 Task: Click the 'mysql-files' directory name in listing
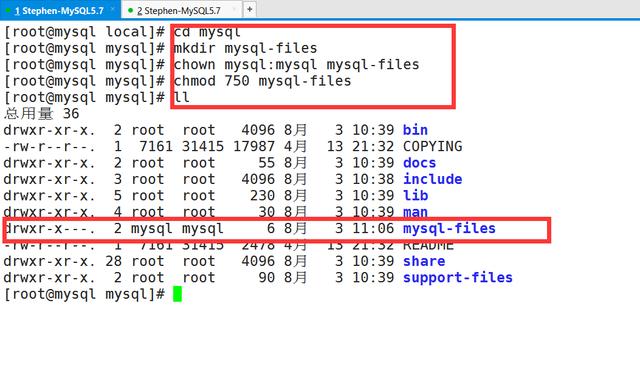pyautogui.click(x=449, y=228)
